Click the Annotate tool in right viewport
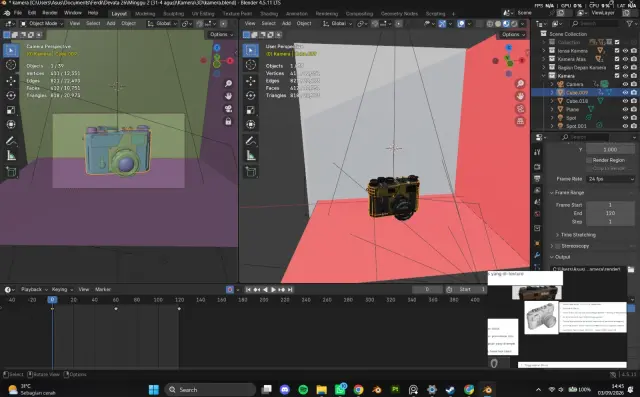Screen dimensions: 640x397 click(x=251, y=141)
